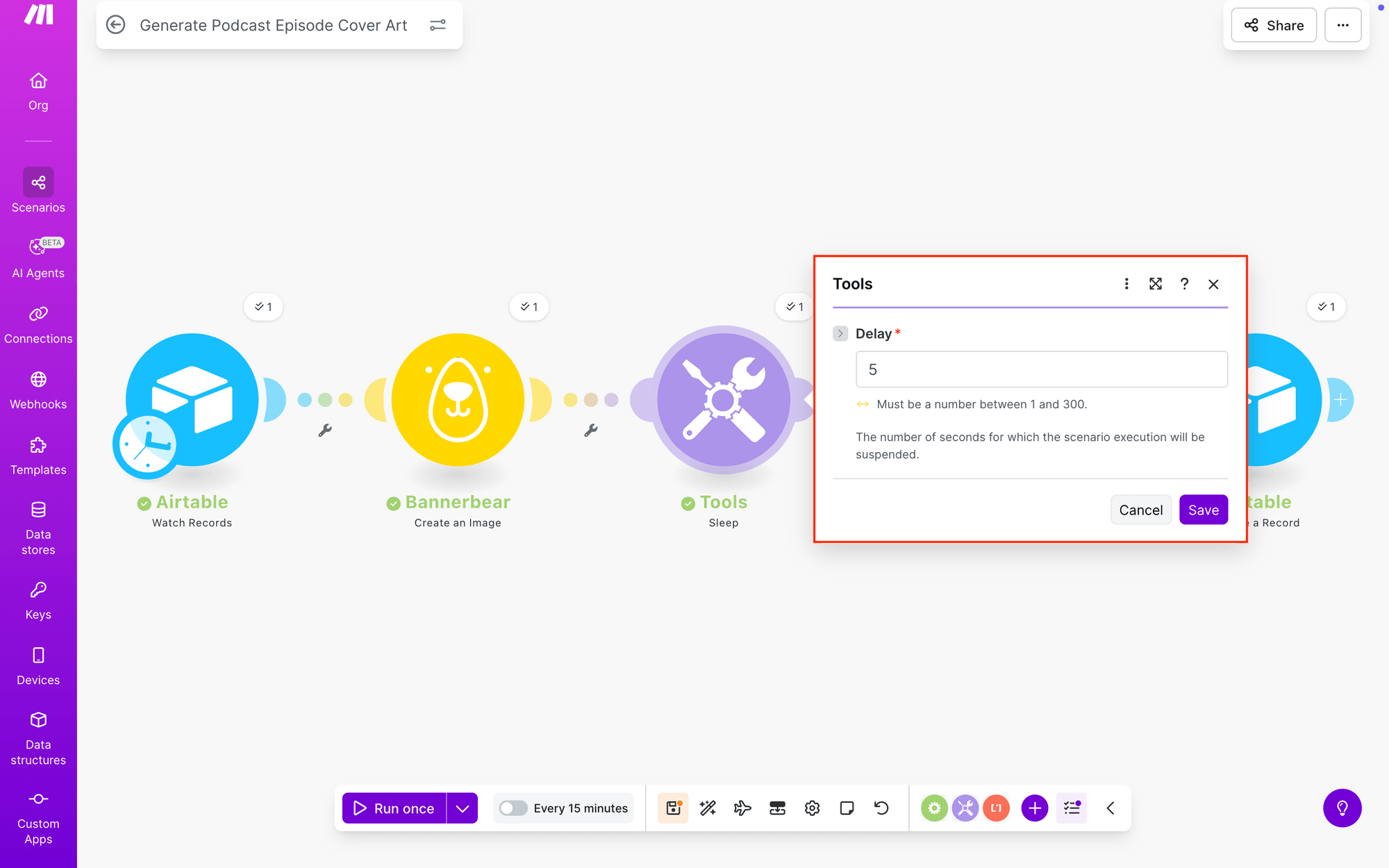Expand the Tools panel to fullscreen
Image resolution: width=1389 pixels, height=868 pixels.
(1156, 284)
